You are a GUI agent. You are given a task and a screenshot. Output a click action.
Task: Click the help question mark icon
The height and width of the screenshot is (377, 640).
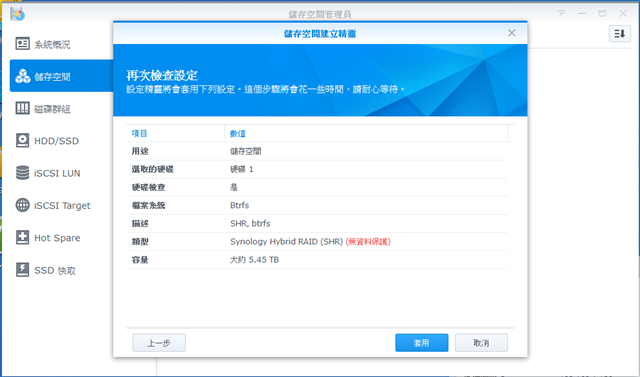[562, 13]
